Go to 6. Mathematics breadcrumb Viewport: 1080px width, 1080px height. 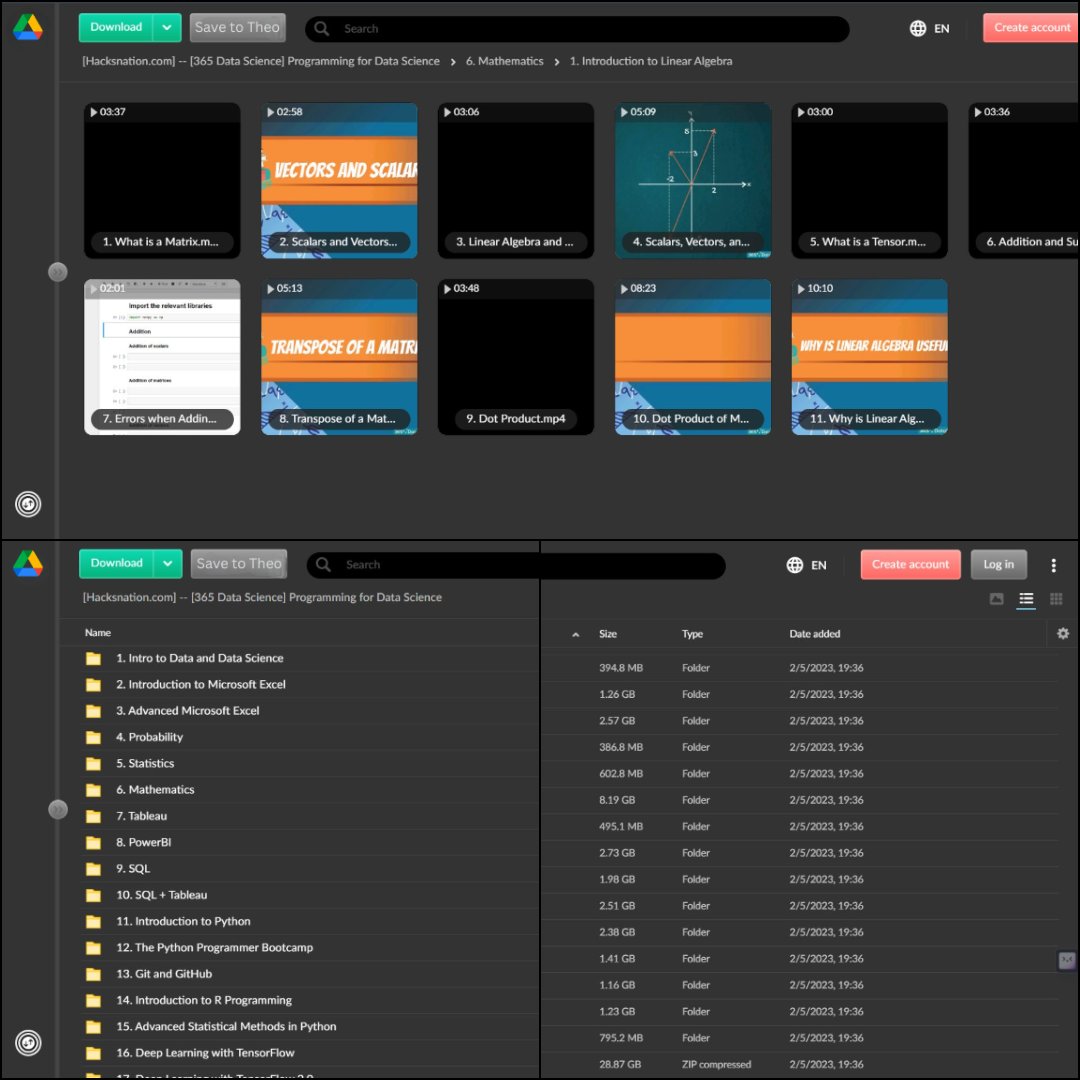(x=504, y=61)
